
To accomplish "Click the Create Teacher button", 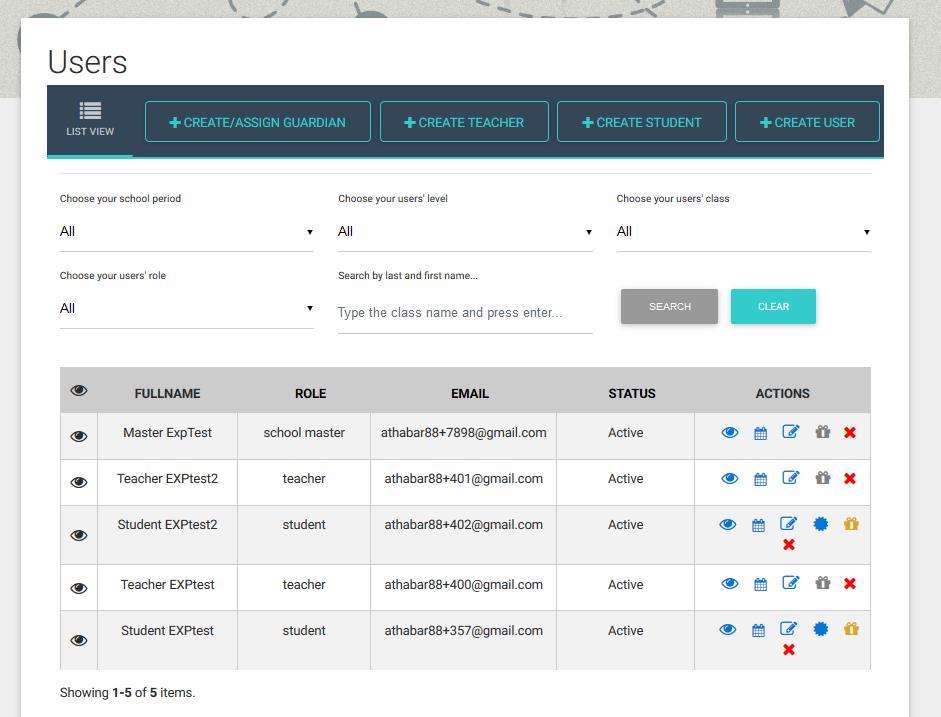I will [x=464, y=122].
